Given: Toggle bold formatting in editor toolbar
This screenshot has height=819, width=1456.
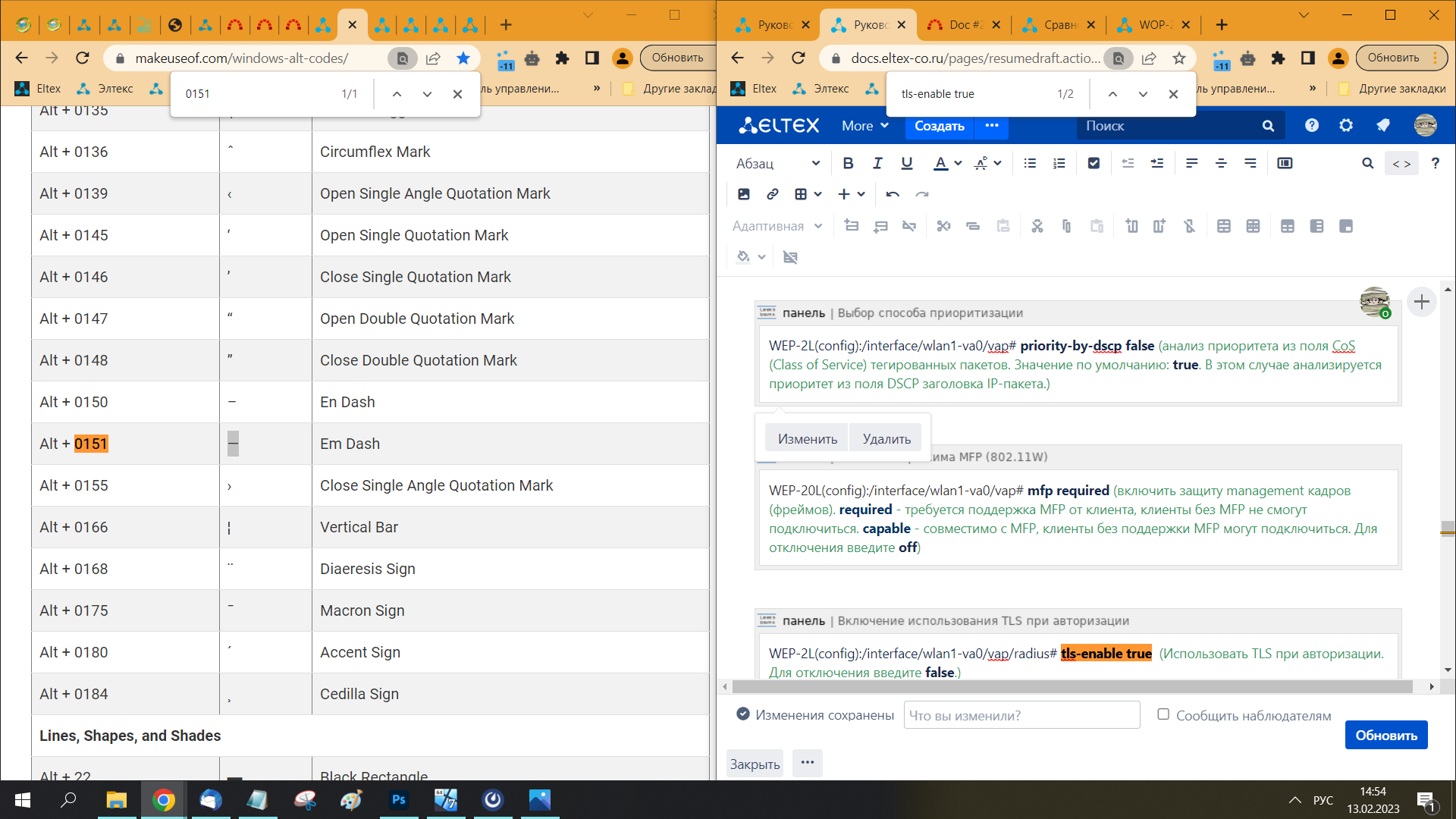Looking at the screenshot, I should [848, 163].
